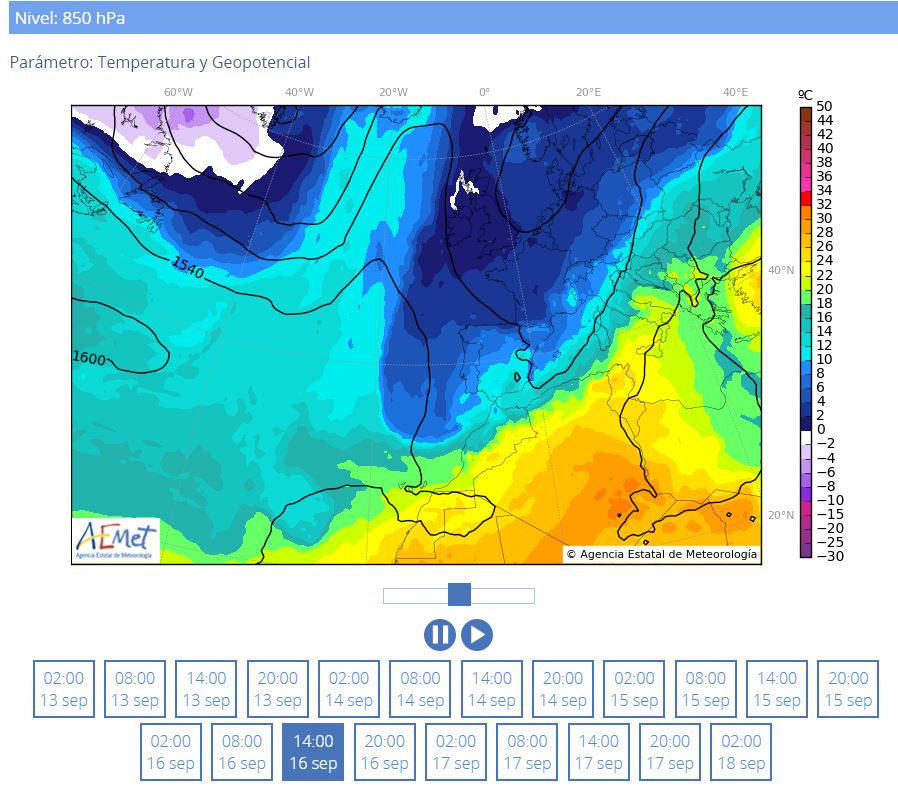This screenshot has height=787, width=898.
Task: Jump to the last frame 02:00 18 sep
Action: 741,752
